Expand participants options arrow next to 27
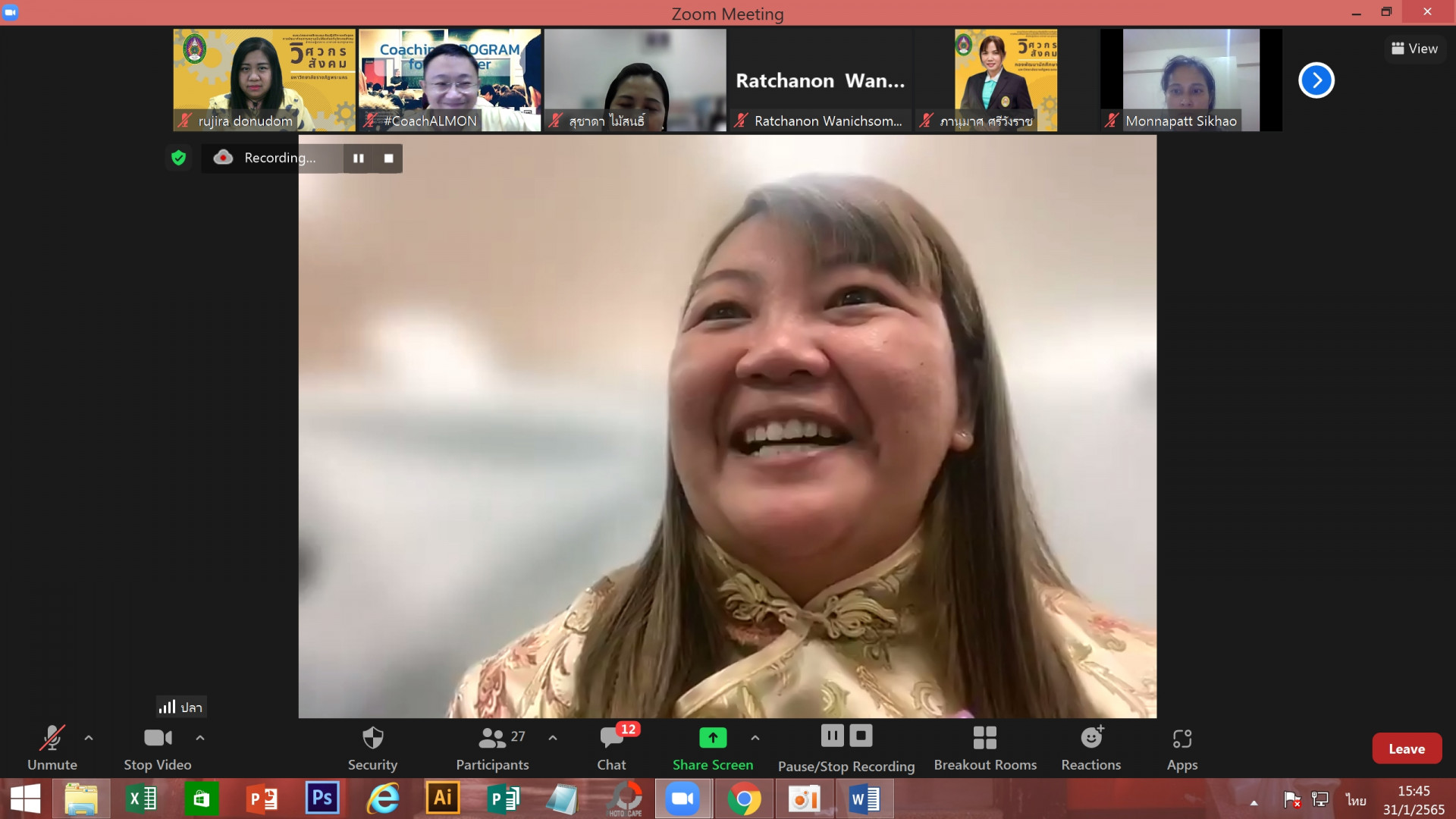 (553, 737)
